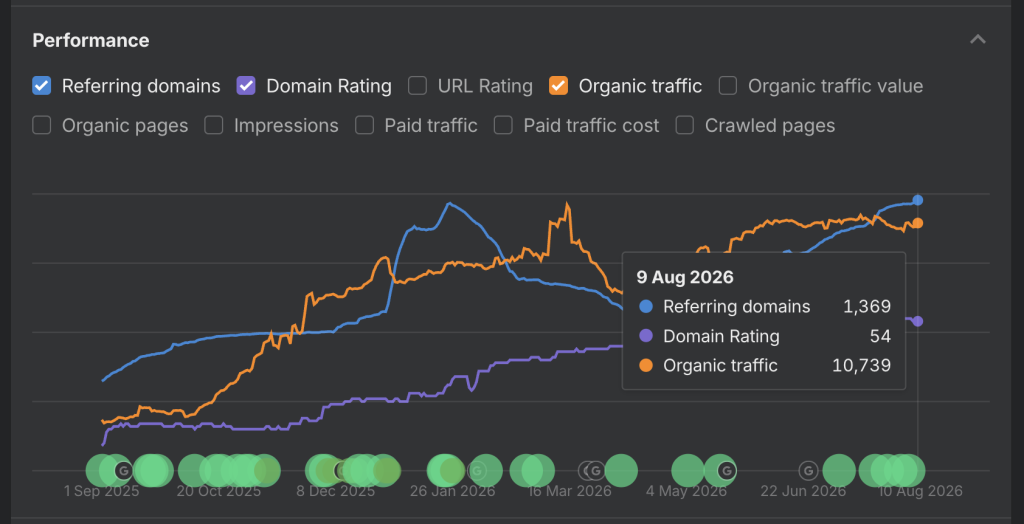Click the value 10,739 in the tooltip
Image resolution: width=1024 pixels, height=524 pixels.
tap(862, 365)
